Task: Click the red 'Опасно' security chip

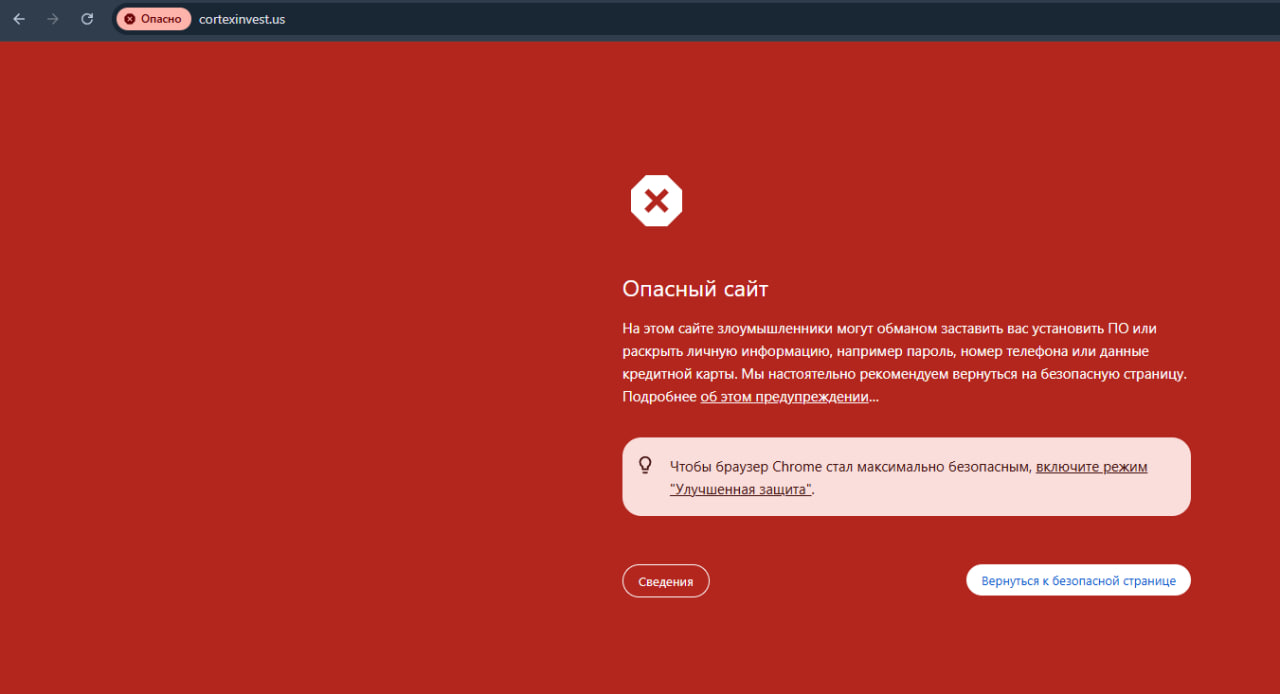Action: [153, 19]
